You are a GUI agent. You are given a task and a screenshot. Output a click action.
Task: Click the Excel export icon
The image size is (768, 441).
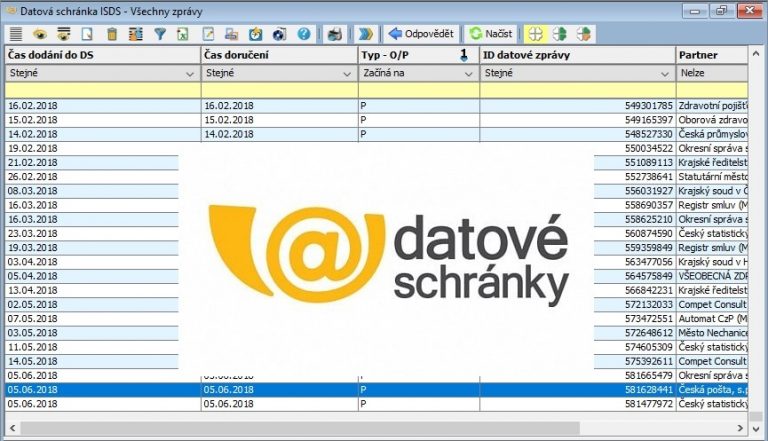point(183,34)
